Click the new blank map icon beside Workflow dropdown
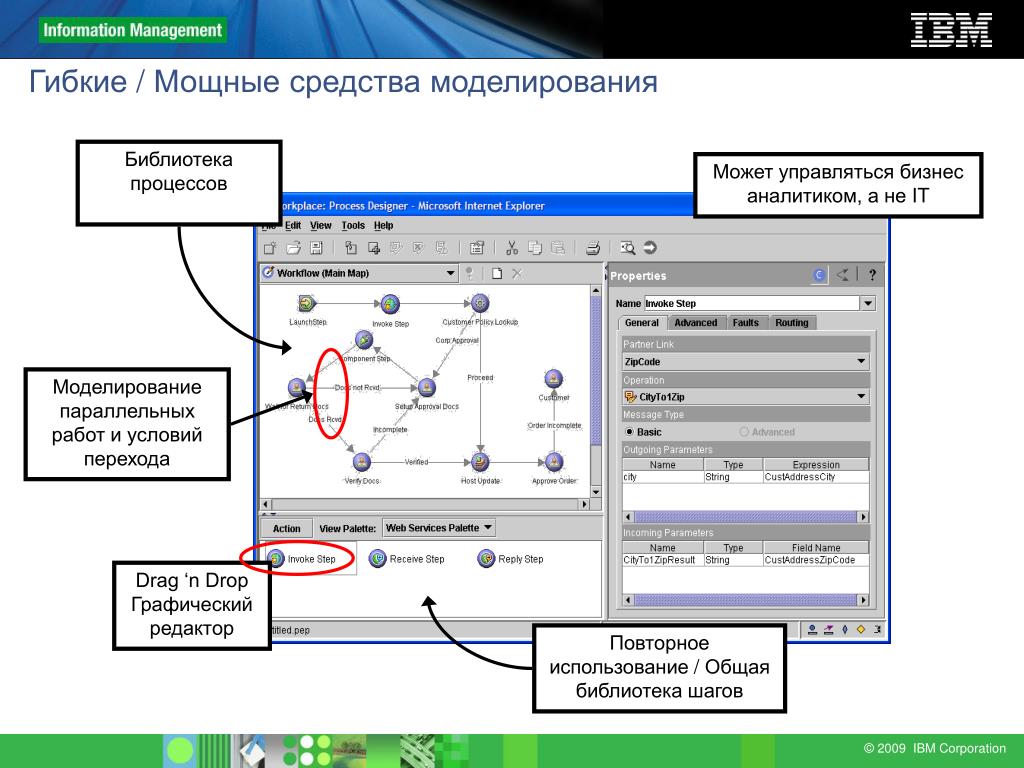This screenshot has width=1024, height=768. [497, 274]
